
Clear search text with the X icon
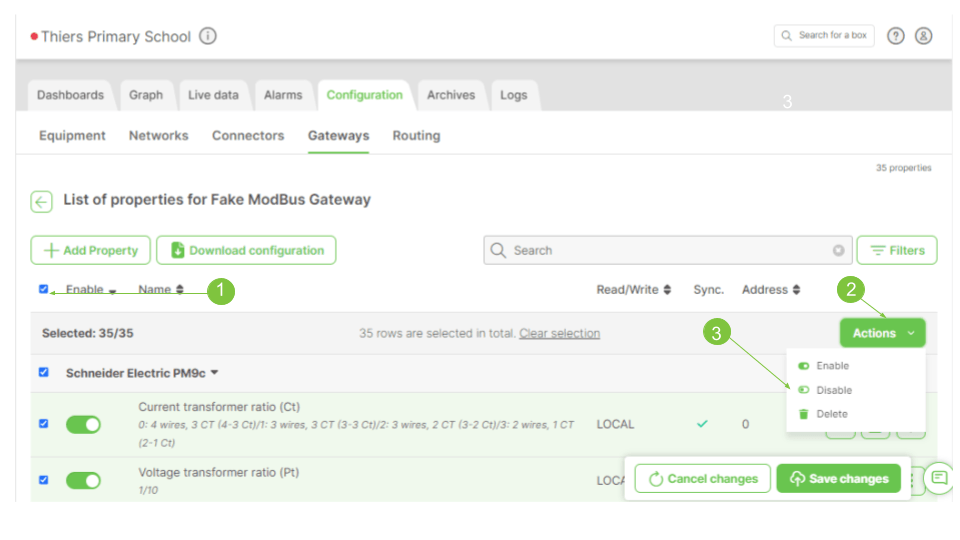[838, 251]
